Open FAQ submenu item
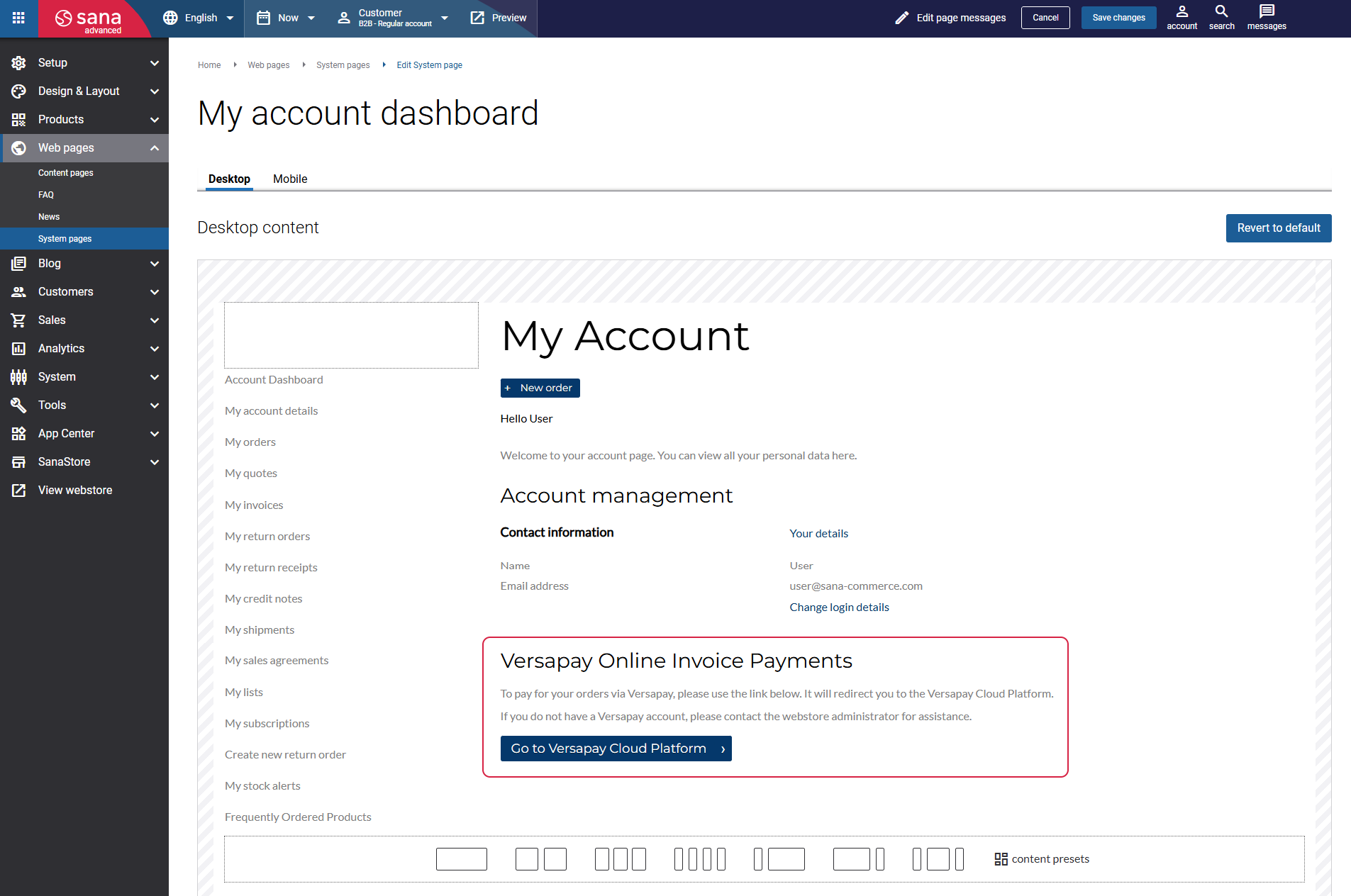 coord(84,195)
